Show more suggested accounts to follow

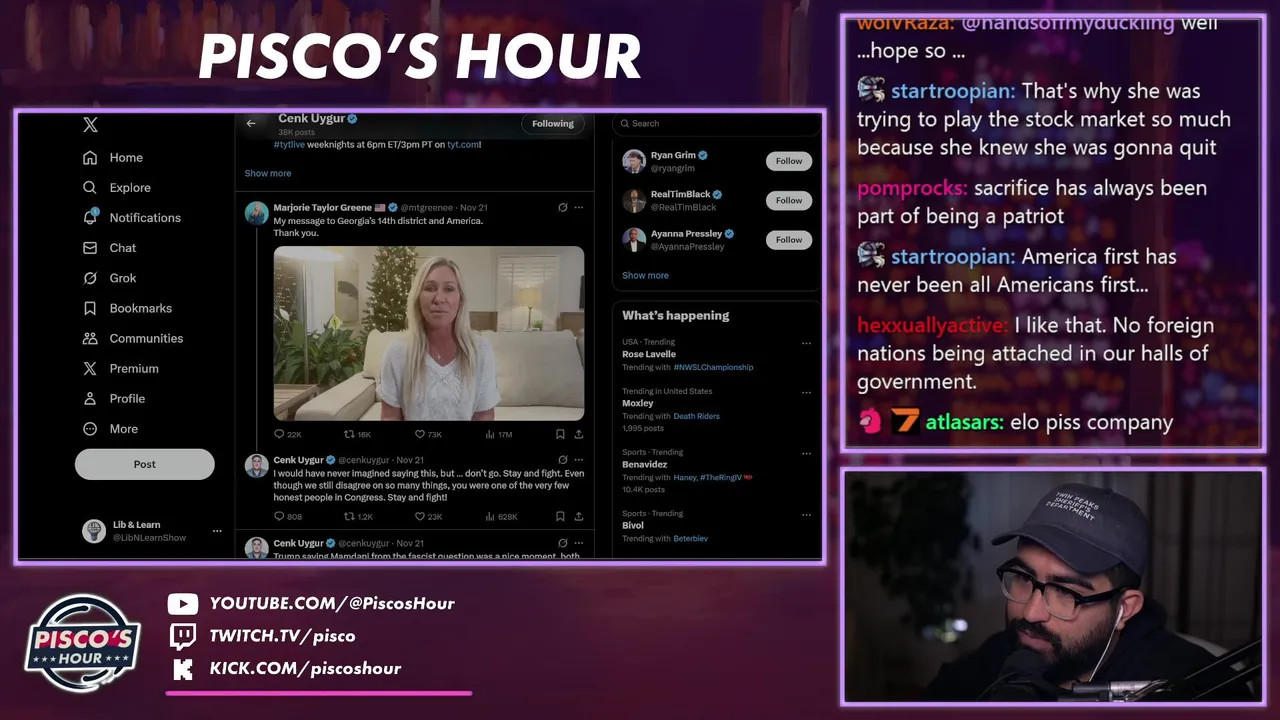[x=645, y=275]
